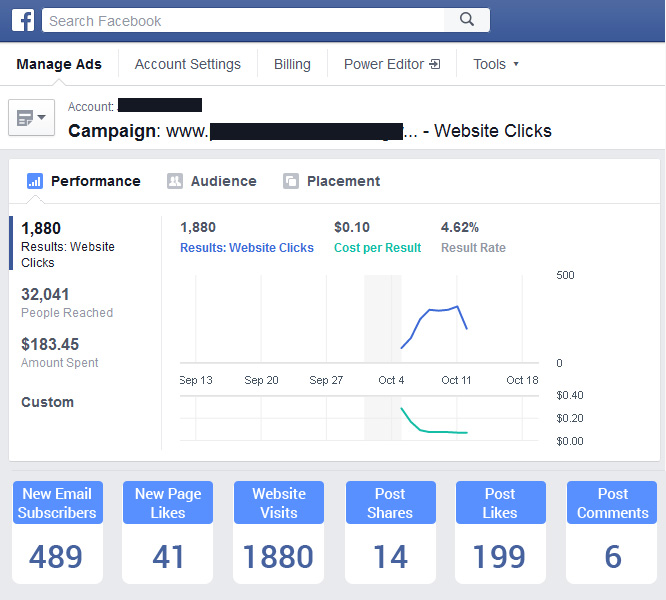Open the reports dropdown button beside Account

pyautogui.click(x=31, y=118)
